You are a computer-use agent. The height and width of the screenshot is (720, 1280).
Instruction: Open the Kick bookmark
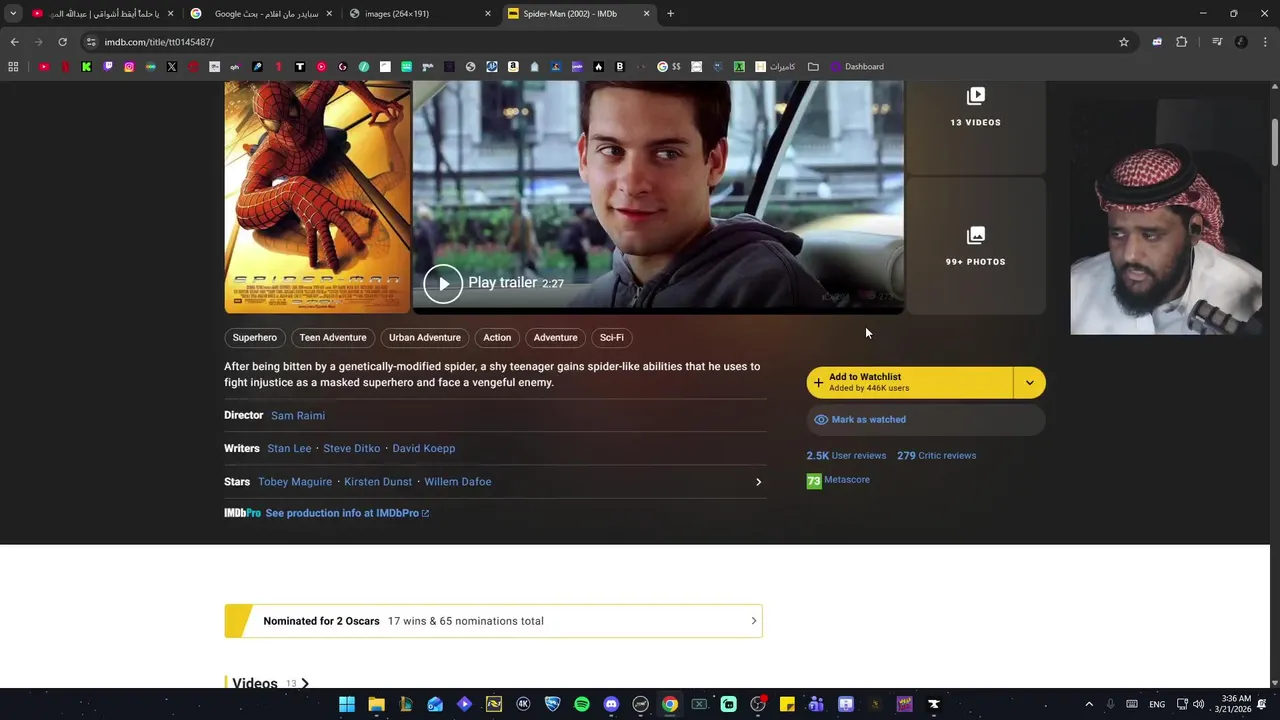click(86, 67)
